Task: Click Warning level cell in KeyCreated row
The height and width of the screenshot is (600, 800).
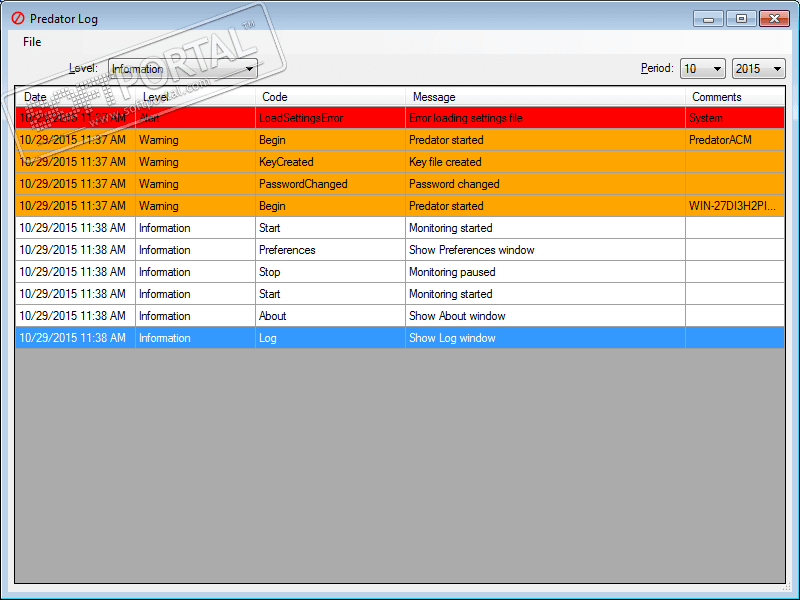Action: click(195, 162)
